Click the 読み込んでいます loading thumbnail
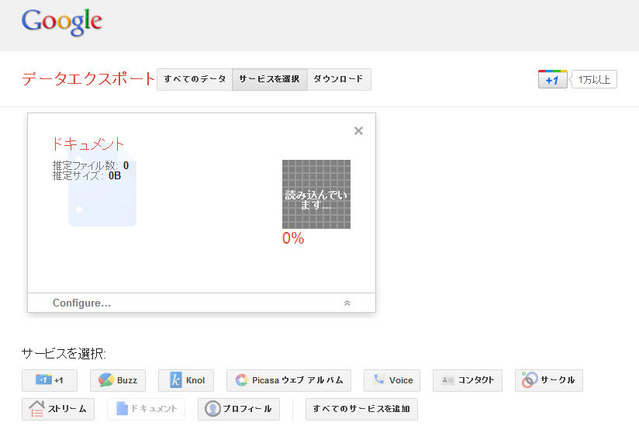This screenshot has width=639, height=426. pos(316,194)
